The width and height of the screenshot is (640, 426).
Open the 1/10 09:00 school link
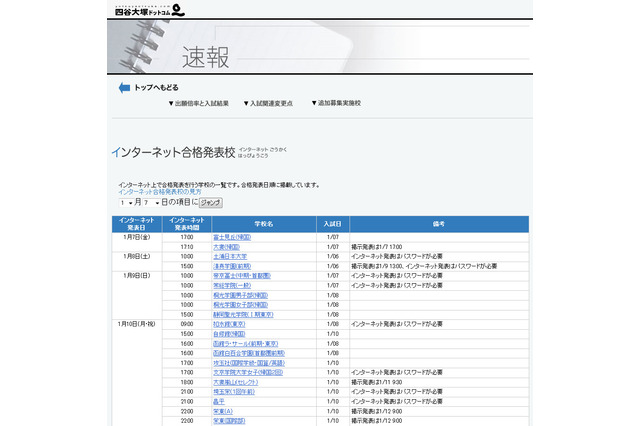(x=229, y=324)
